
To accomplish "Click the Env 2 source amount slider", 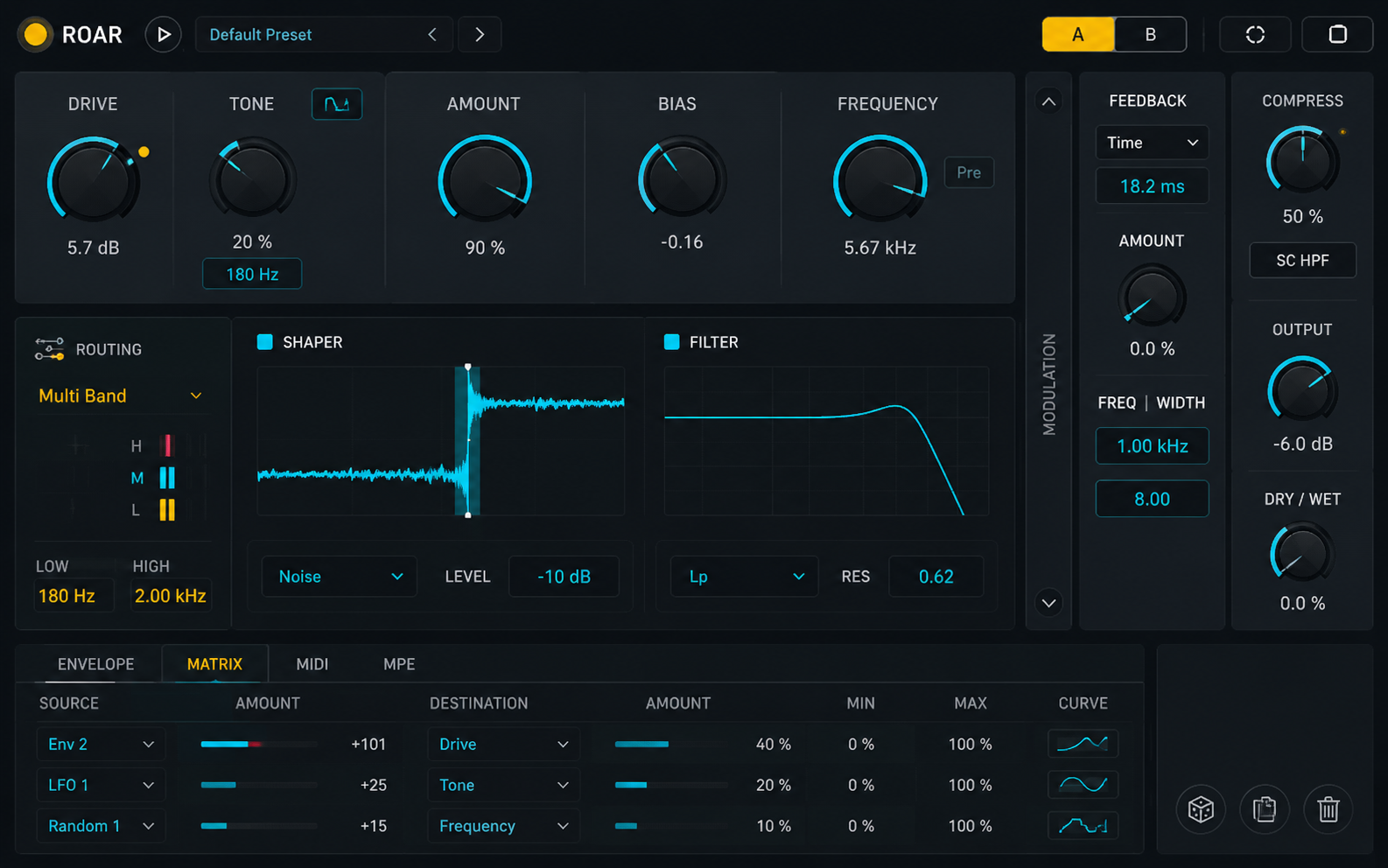I will [x=259, y=744].
